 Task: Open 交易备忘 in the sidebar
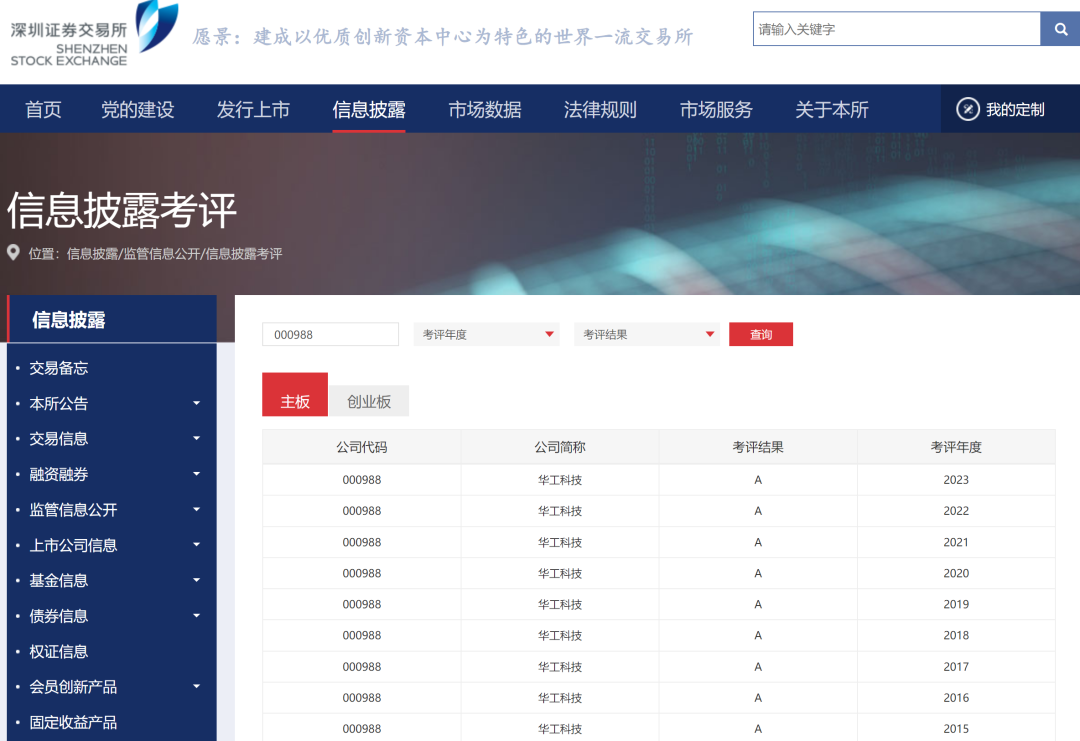pos(59,368)
